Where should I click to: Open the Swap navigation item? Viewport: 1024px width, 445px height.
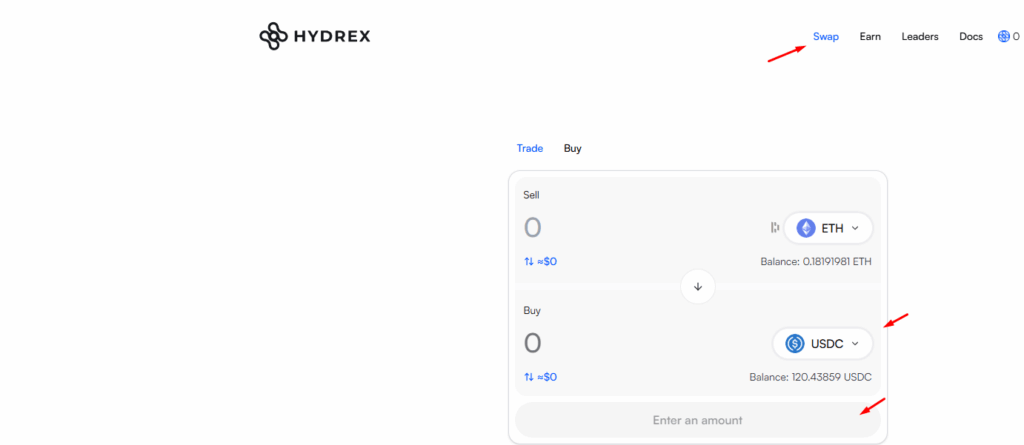825,37
